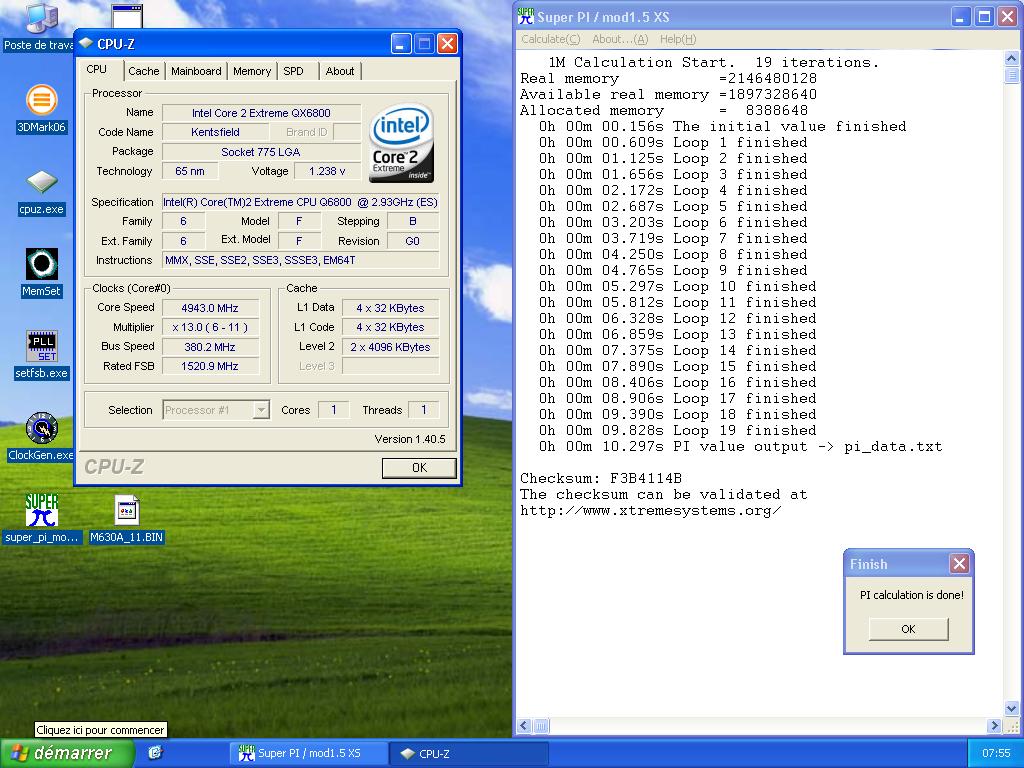Image resolution: width=1024 pixels, height=768 pixels.
Task: Click the taskbar clock 07:55
Action: point(996,753)
